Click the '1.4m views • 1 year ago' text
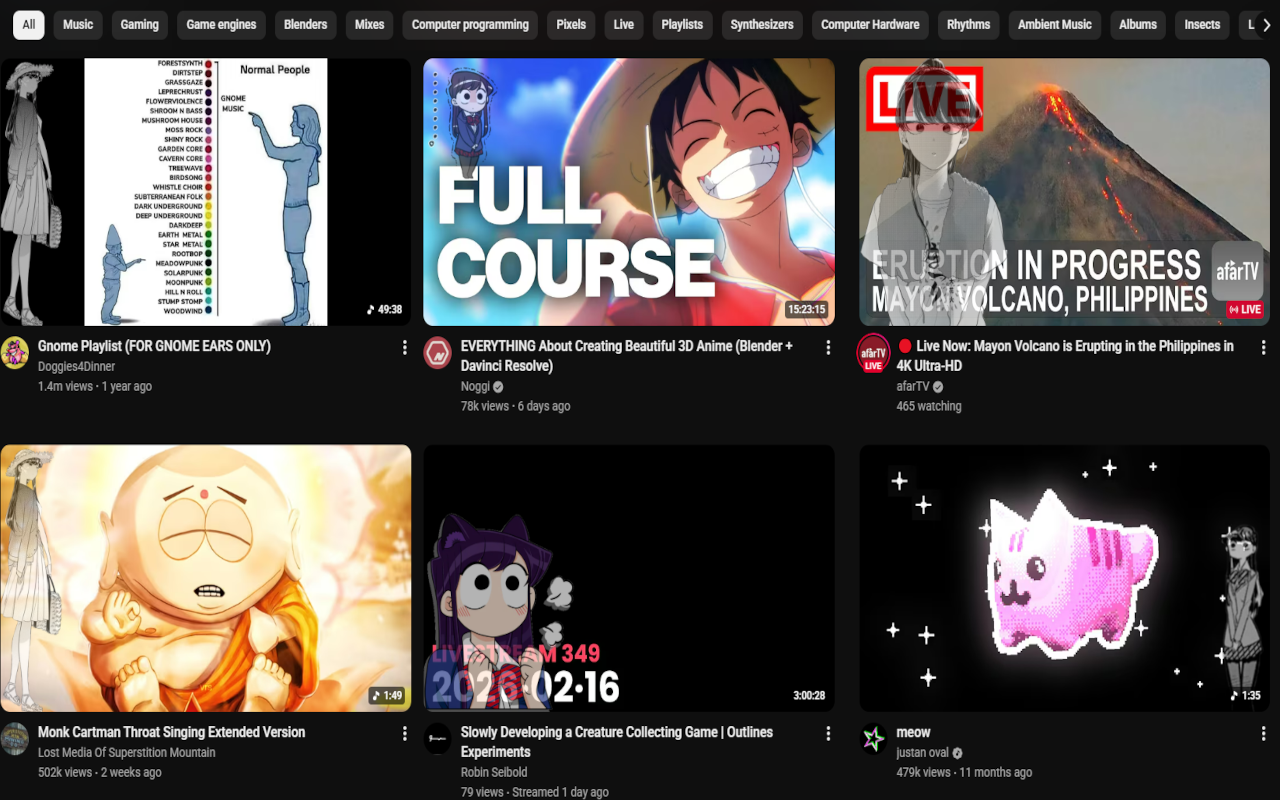1280x800 pixels. coord(95,387)
